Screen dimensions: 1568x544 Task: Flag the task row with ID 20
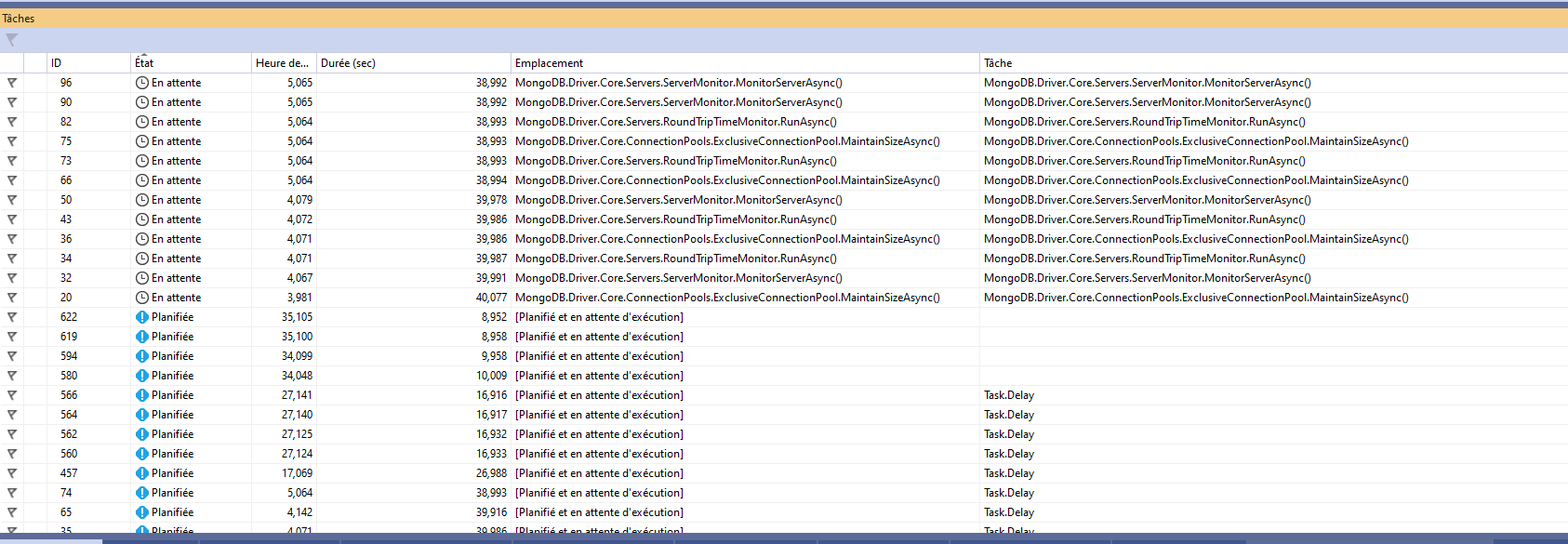[x=12, y=298]
